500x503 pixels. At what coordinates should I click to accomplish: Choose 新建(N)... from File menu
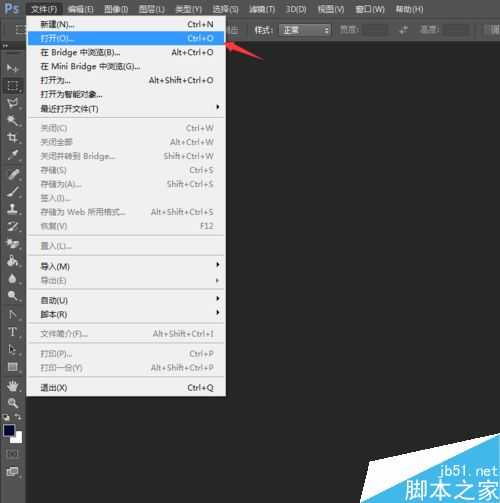126,24
